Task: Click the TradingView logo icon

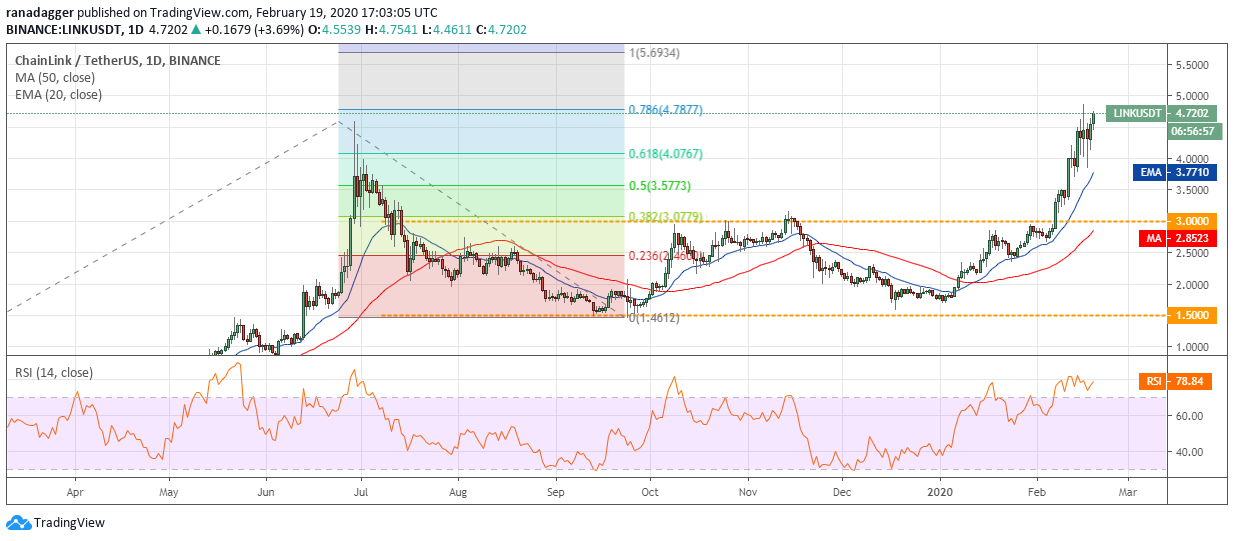Action: (18, 522)
